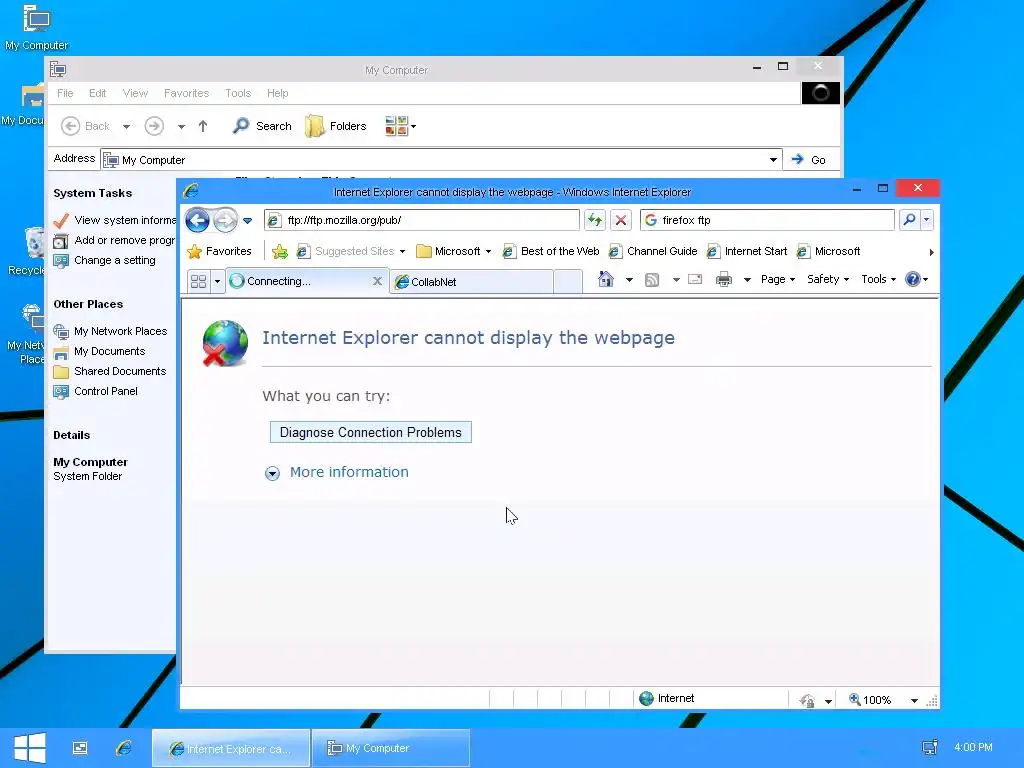This screenshot has height=768, width=1024.
Task: Click IE's Forward arrow button
Action: (225, 220)
